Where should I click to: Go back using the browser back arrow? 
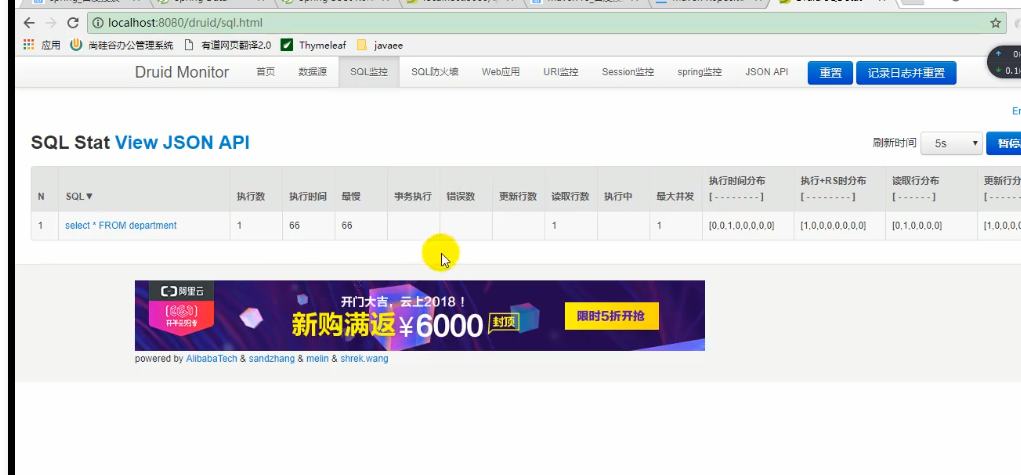pyautogui.click(x=29, y=23)
